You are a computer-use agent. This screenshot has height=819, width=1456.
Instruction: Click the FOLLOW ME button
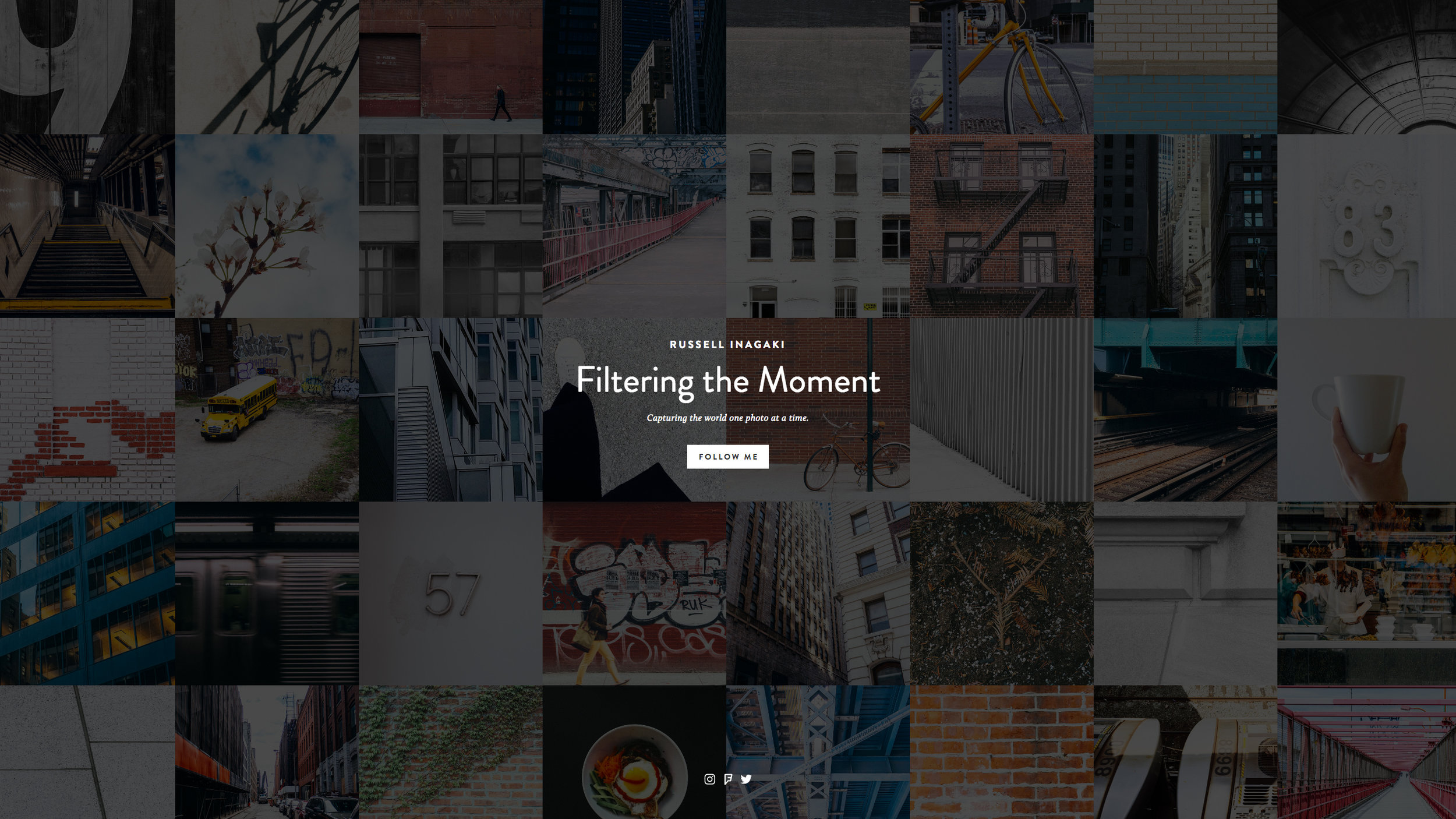(727, 457)
